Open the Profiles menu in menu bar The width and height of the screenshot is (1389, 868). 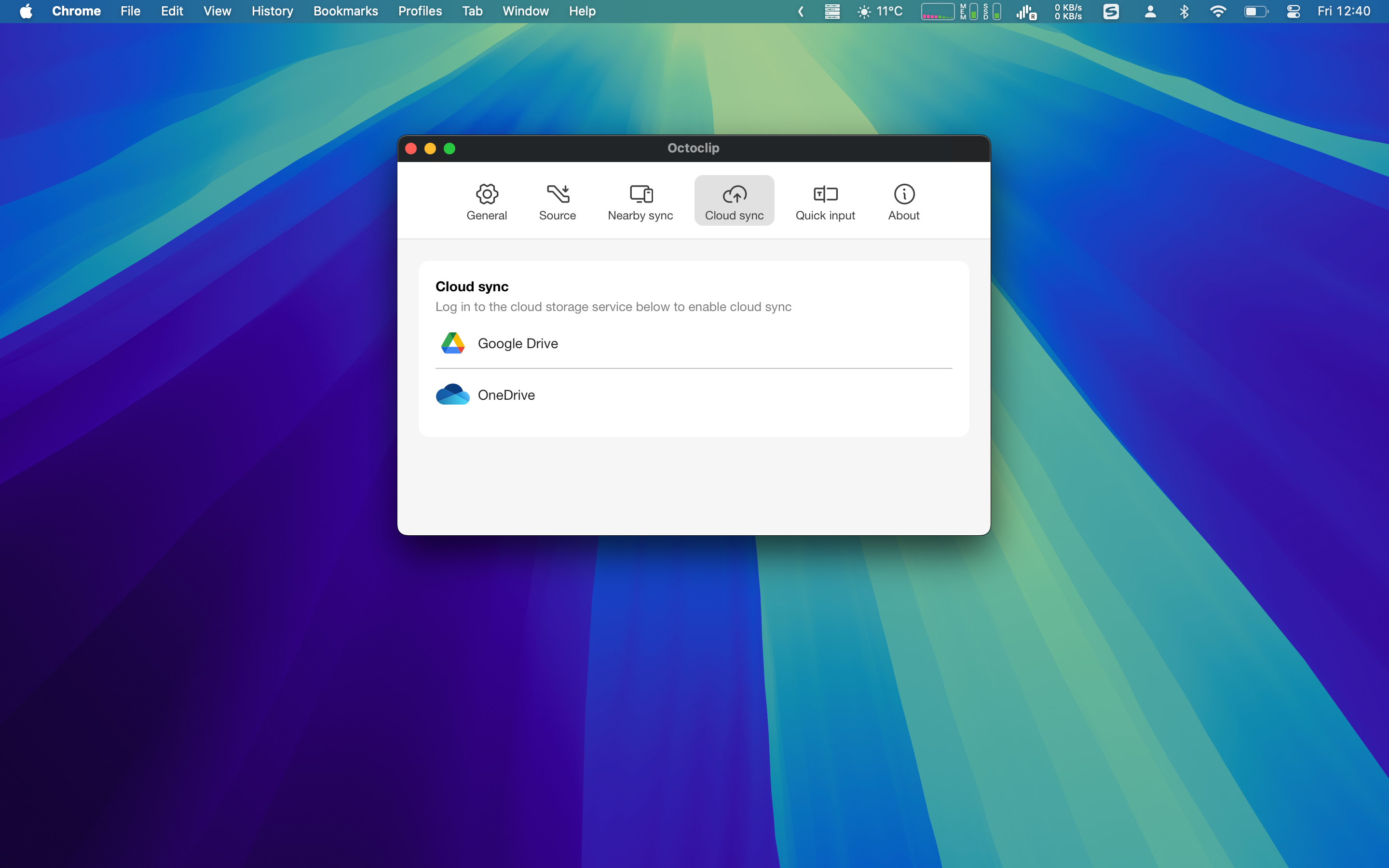click(420, 12)
